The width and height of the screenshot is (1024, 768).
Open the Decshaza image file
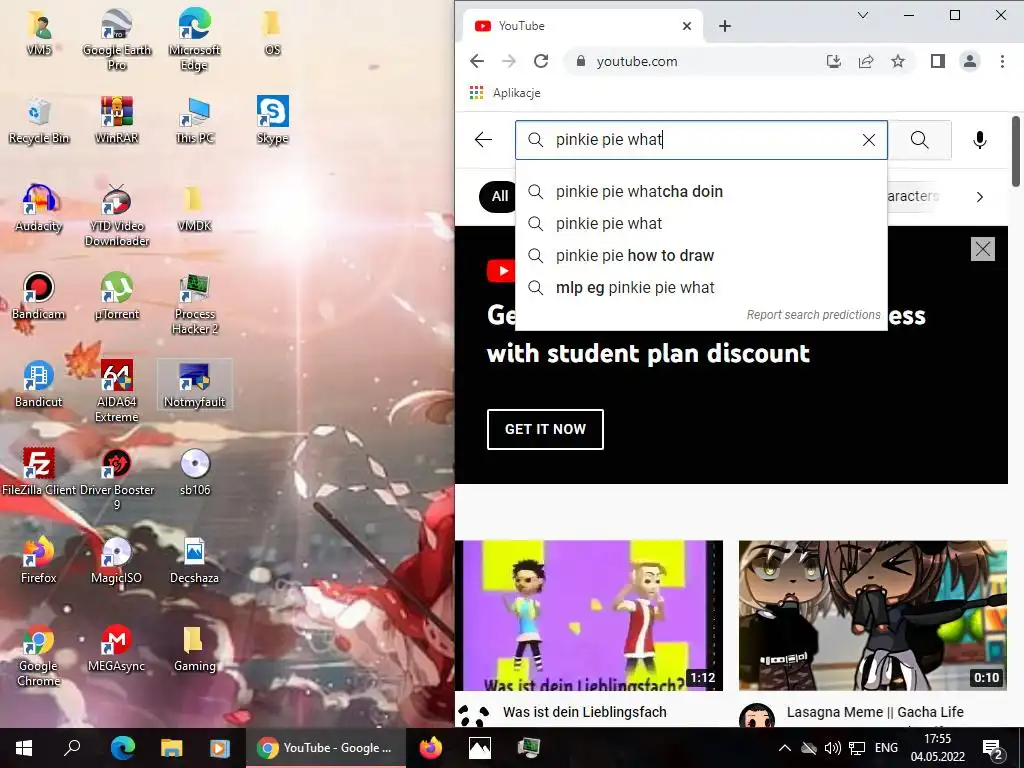[x=194, y=562]
